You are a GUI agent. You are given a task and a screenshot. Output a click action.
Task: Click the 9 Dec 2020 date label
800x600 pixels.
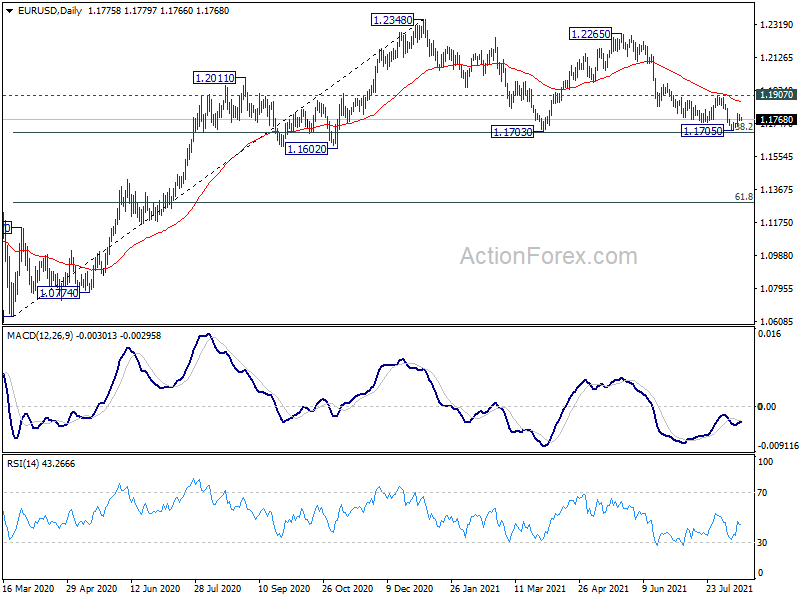(410, 588)
